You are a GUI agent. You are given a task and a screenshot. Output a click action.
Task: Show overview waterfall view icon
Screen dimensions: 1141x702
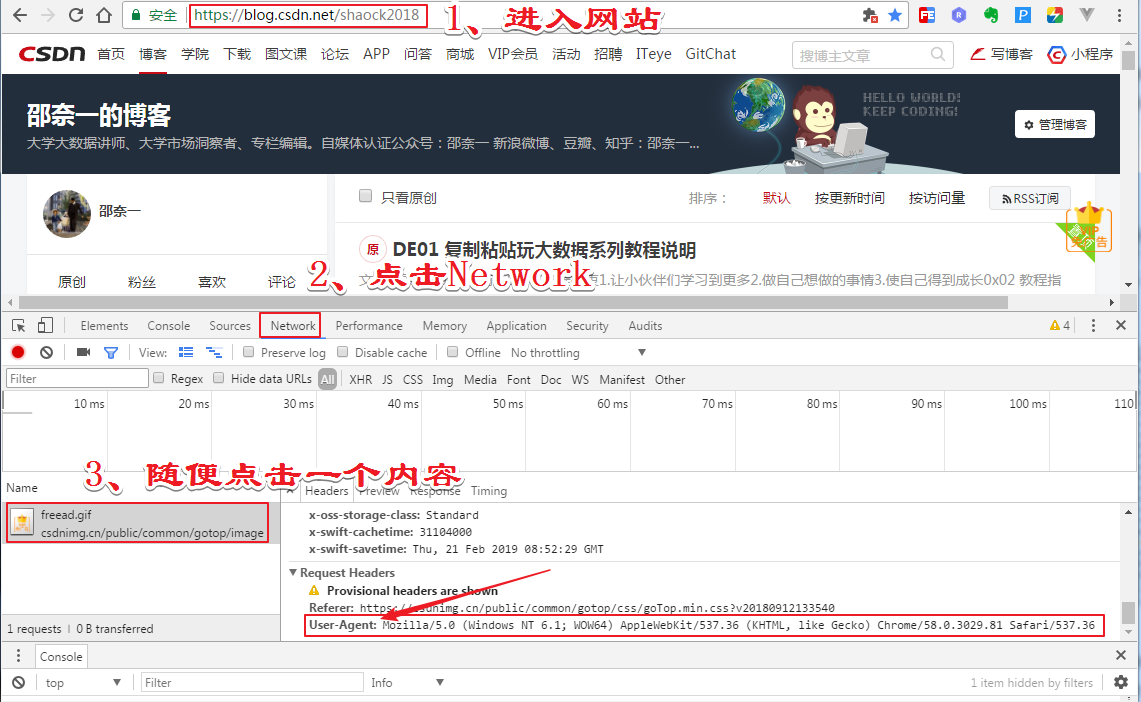click(x=214, y=353)
